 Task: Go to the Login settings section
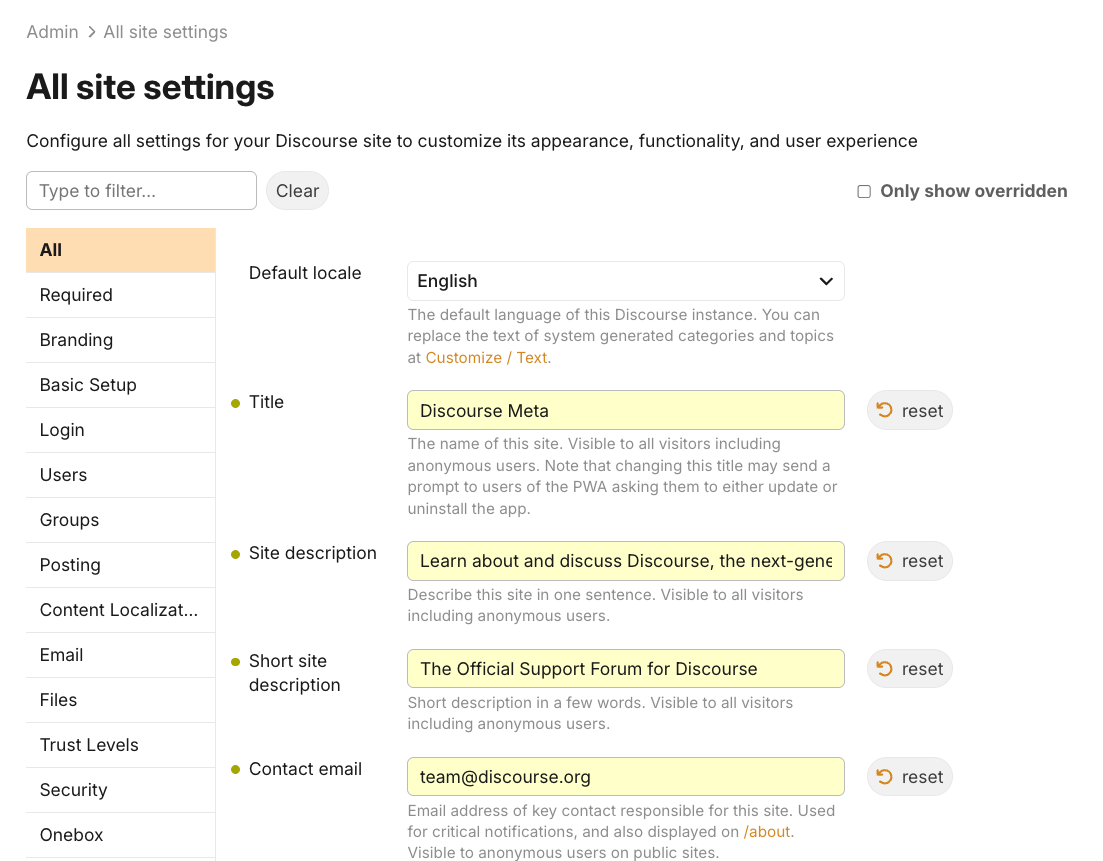[x=62, y=430]
